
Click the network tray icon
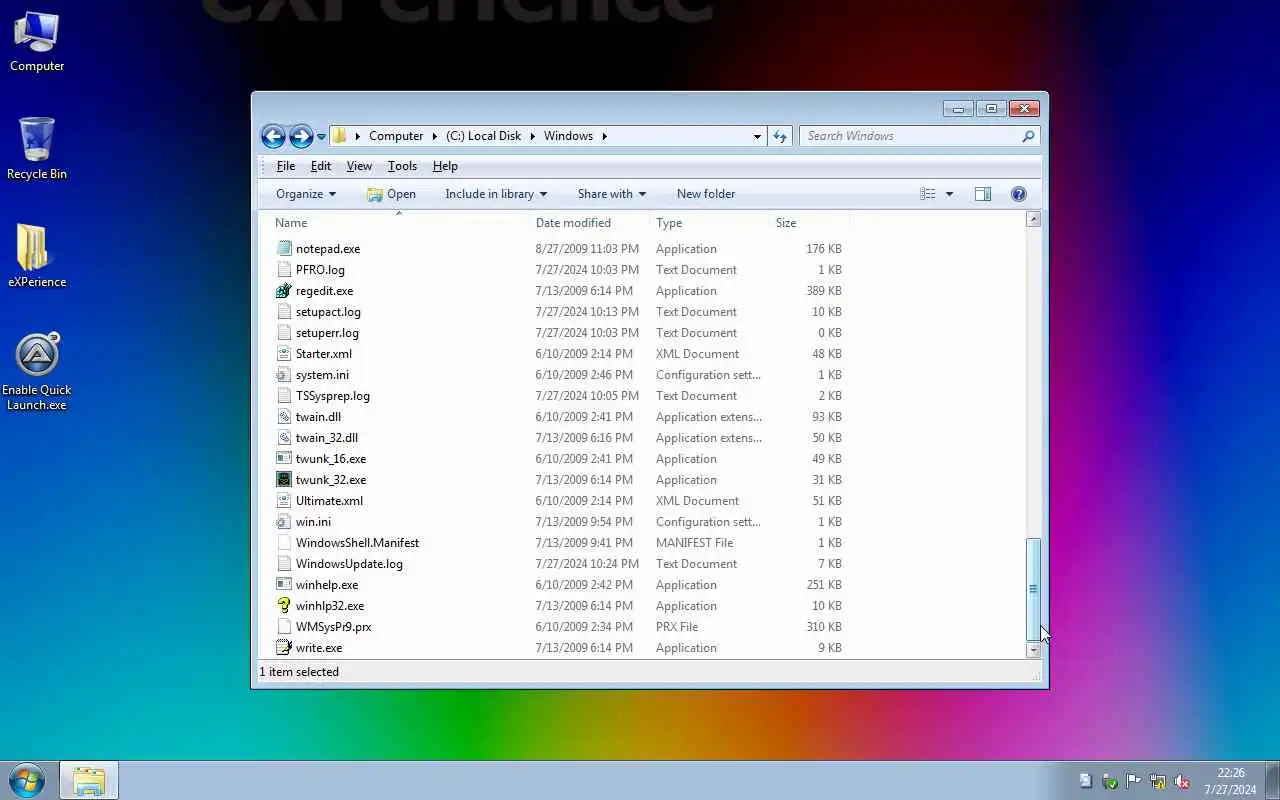click(x=1158, y=781)
